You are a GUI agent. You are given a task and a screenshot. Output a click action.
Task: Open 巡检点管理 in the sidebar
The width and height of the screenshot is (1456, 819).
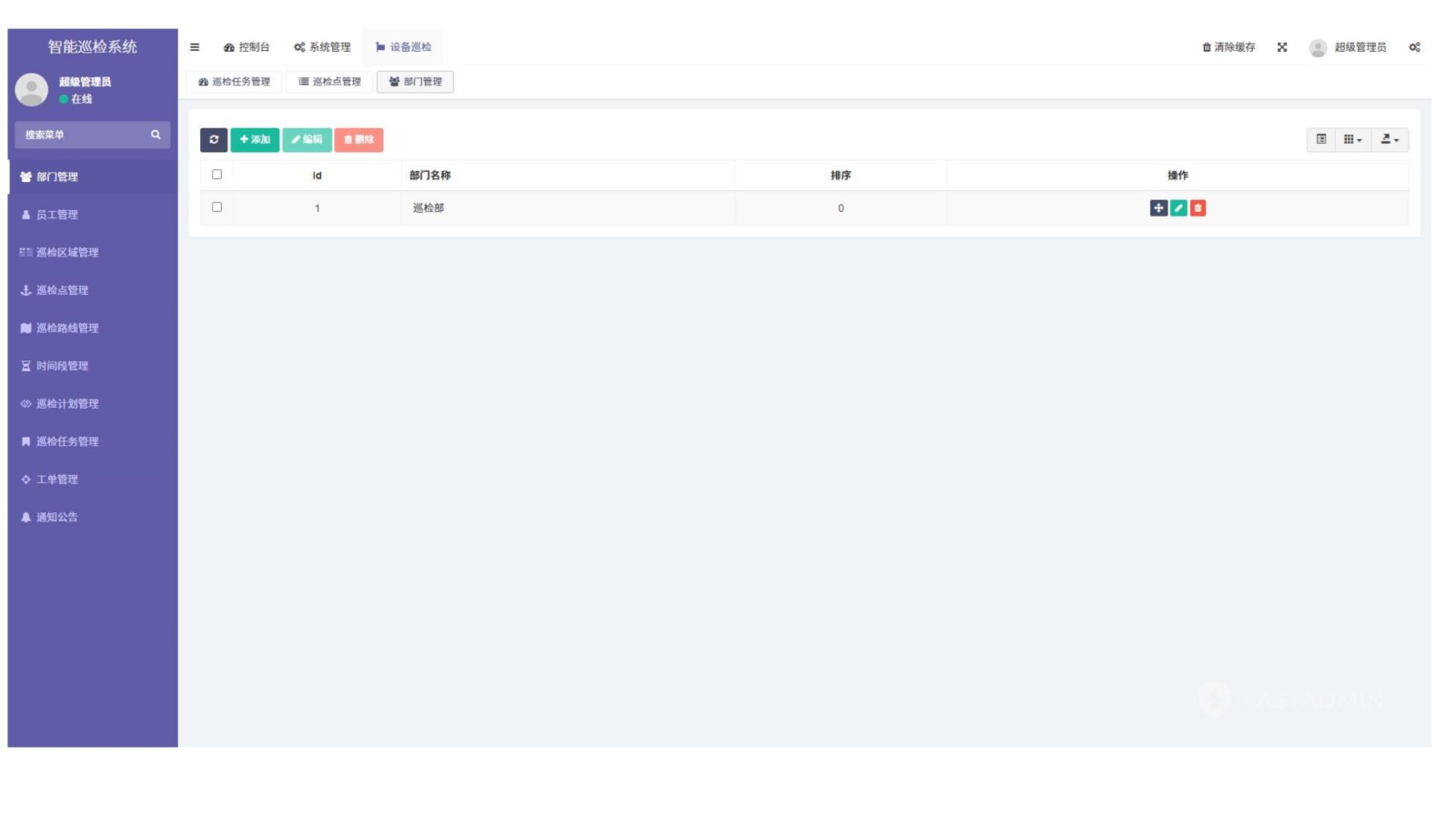(x=93, y=290)
